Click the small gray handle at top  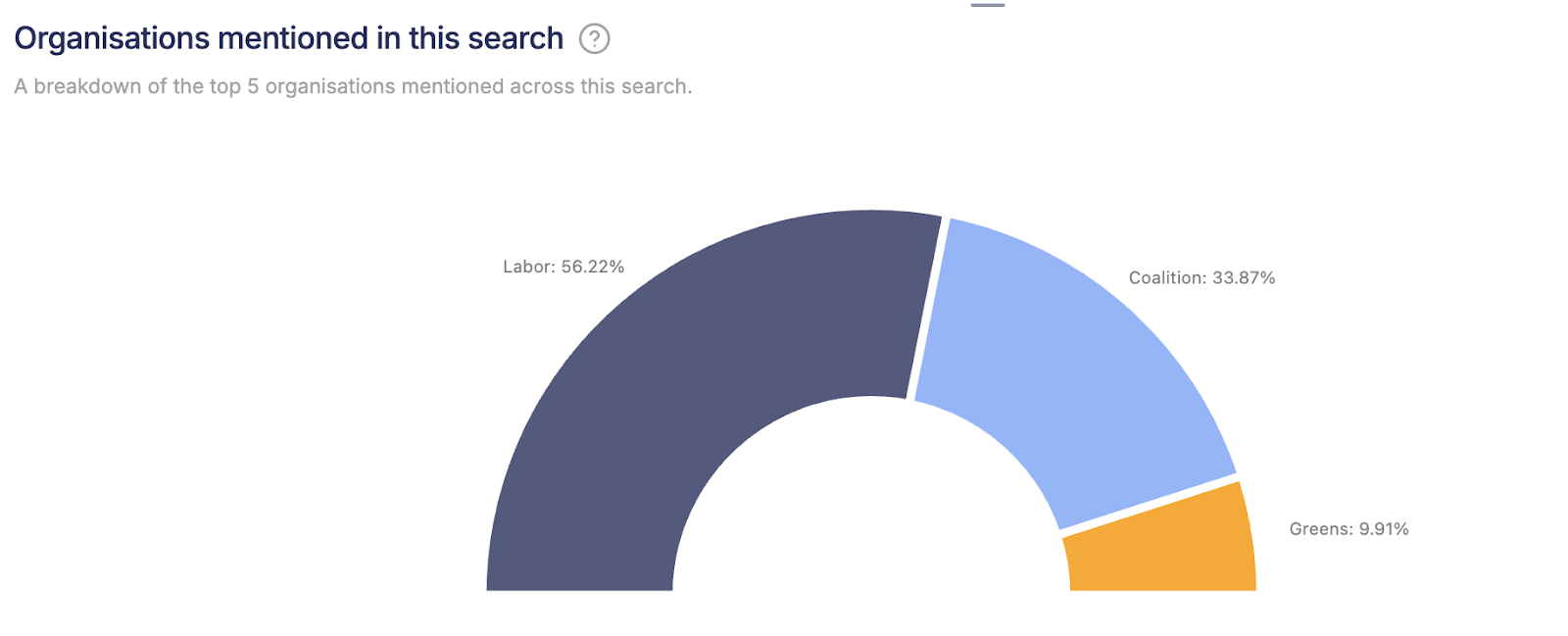(988, 5)
